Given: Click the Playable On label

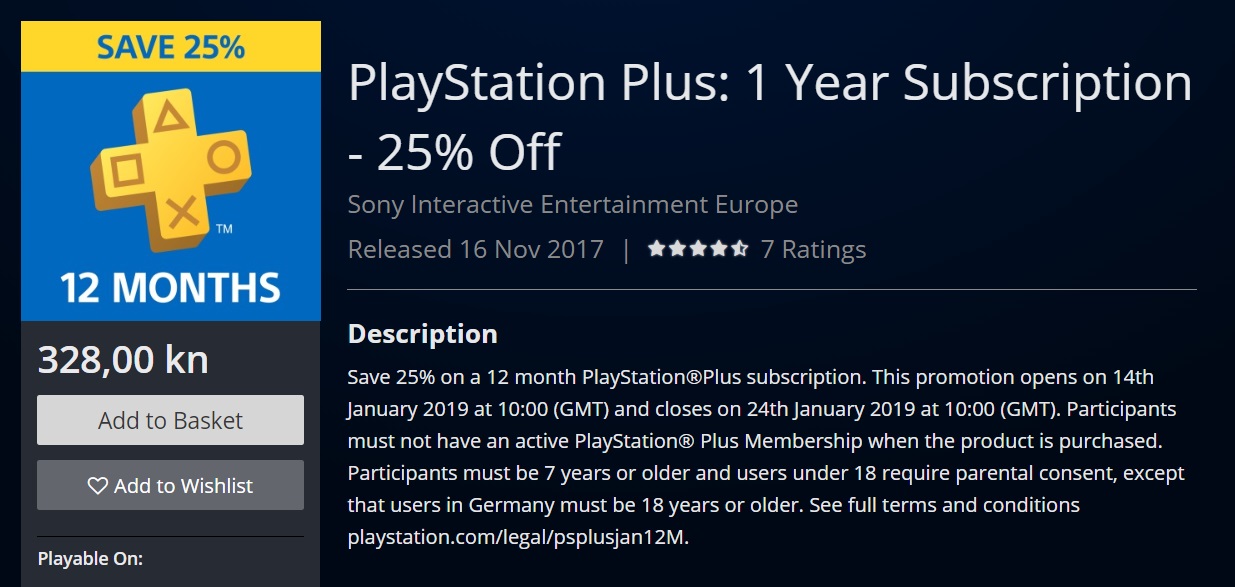Looking at the screenshot, I should (x=90, y=558).
